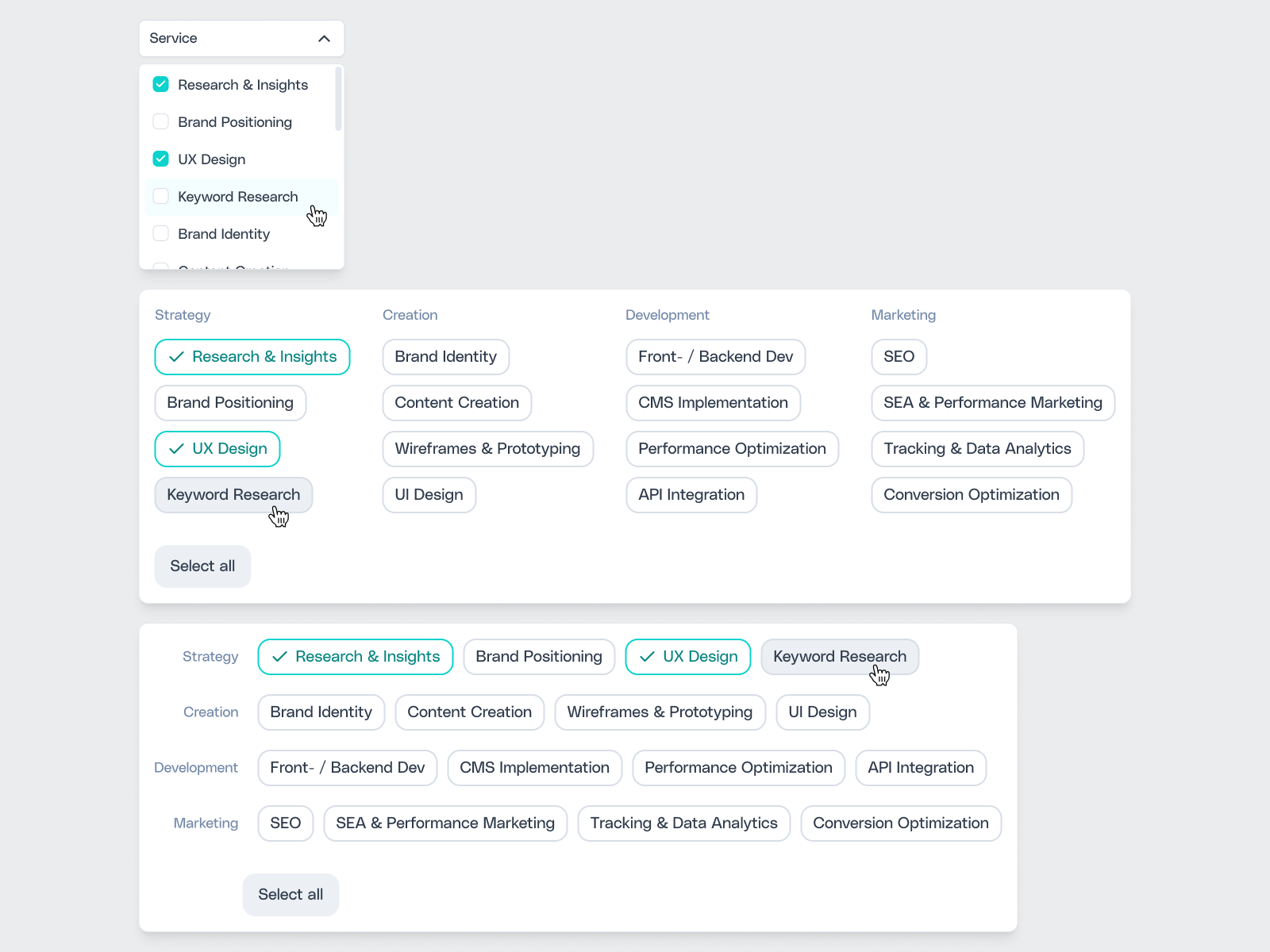The image size is (1270, 952).
Task: Select Conversion Optimization chip in Marketing row
Action: click(901, 823)
